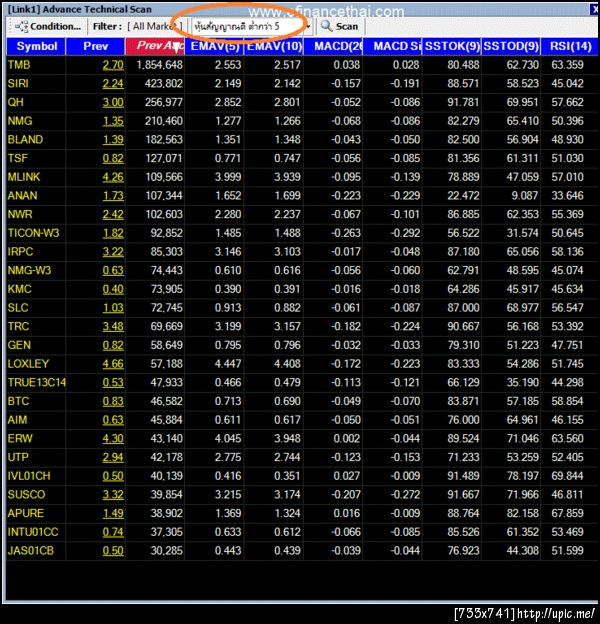The height and width of the screenshot is (624, 600).
Task: Click TMB previous price 2.70
Action: (x=113, y=65)
